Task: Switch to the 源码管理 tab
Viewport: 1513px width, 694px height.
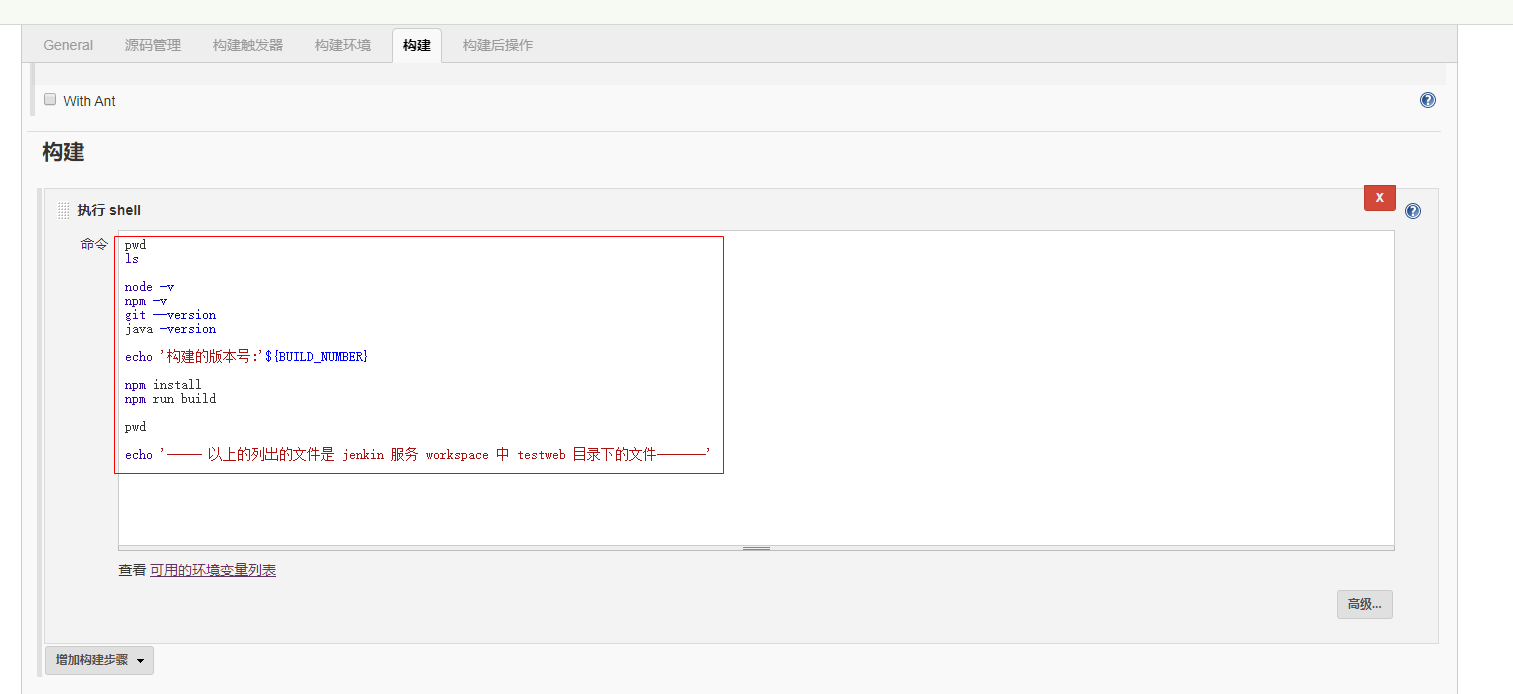Action: (153, 45)
